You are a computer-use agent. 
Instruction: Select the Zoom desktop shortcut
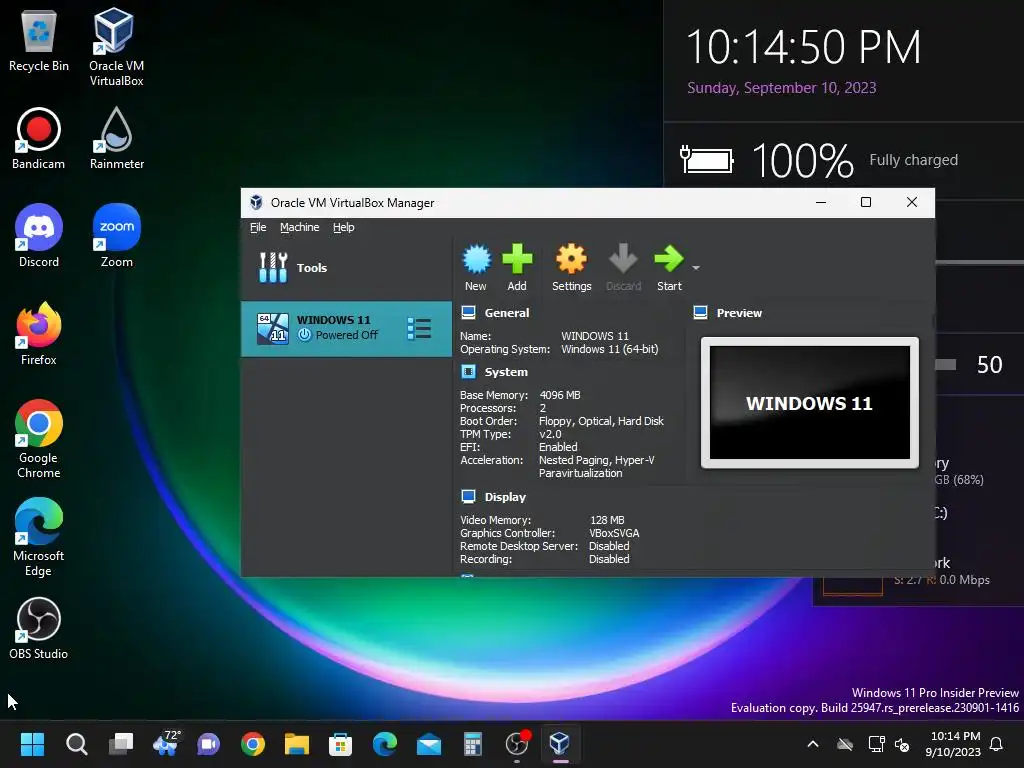pyautogui.click(x=116, y=236)
